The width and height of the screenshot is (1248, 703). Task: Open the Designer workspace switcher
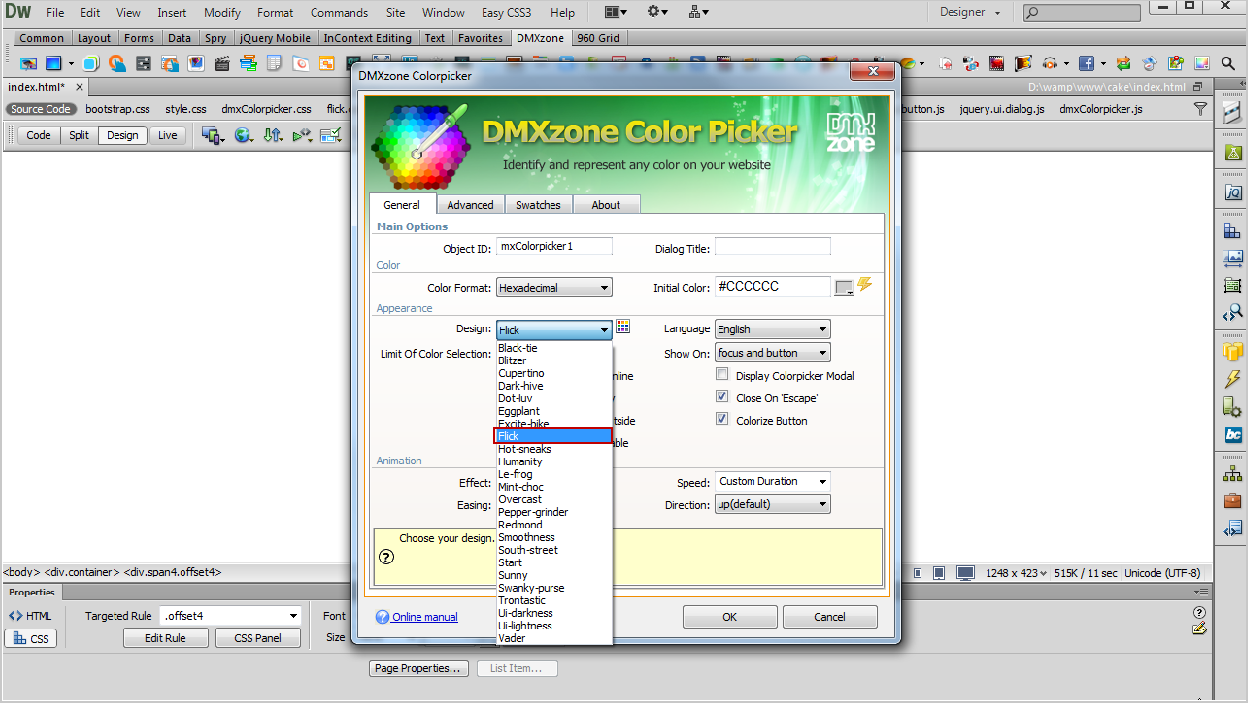pyautogui.click(x=969, y=12)
